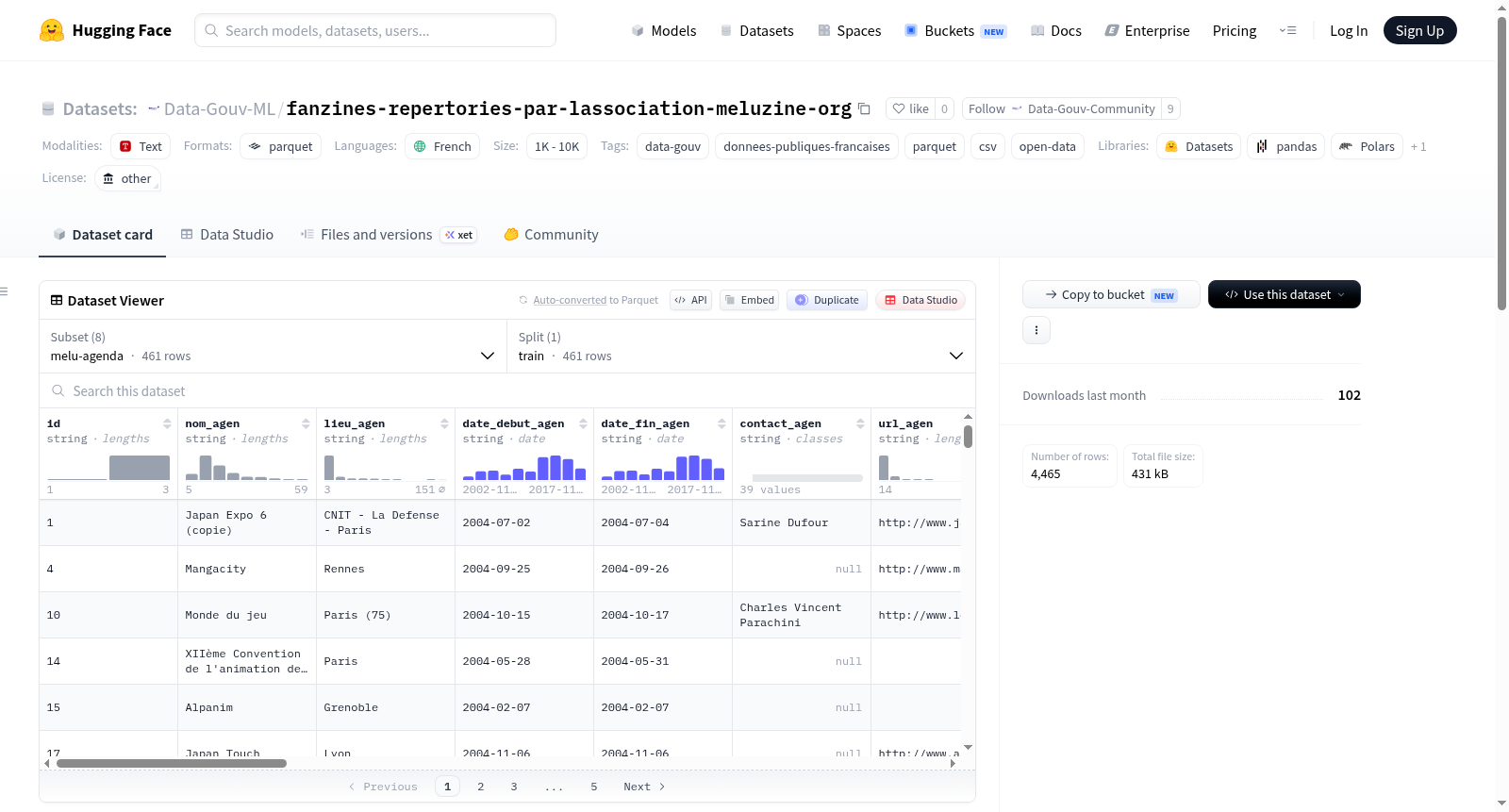Select the open-data tag
1509x812 pixels.
pos(1047,146)
